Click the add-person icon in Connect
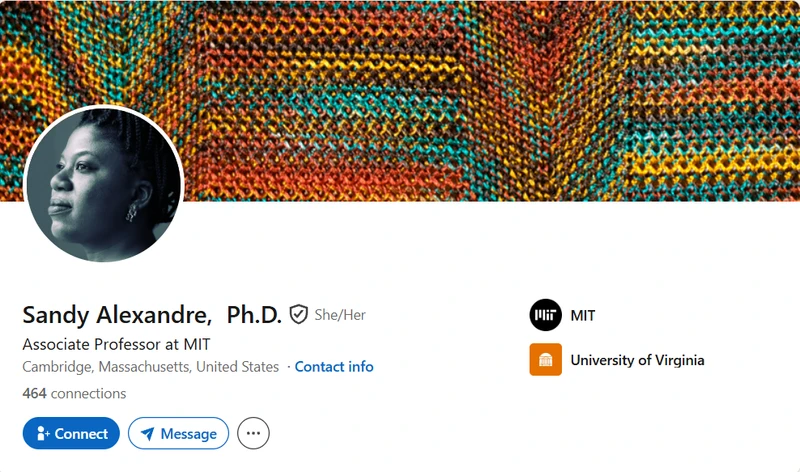Screen dimensions: 800x472 [43, 434]
